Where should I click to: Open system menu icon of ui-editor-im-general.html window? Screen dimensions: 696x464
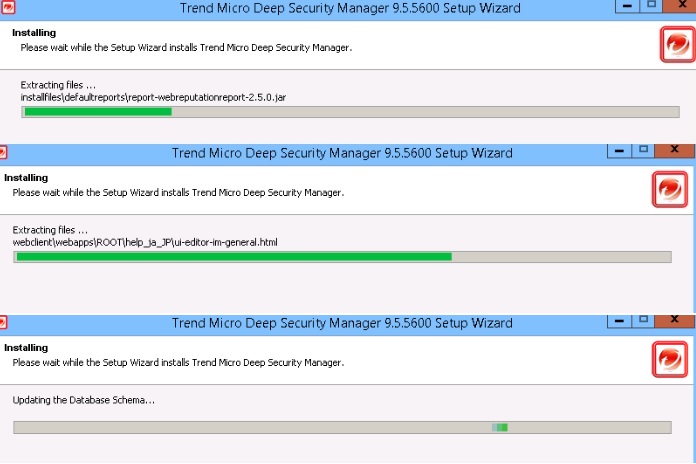click(3, 153)
